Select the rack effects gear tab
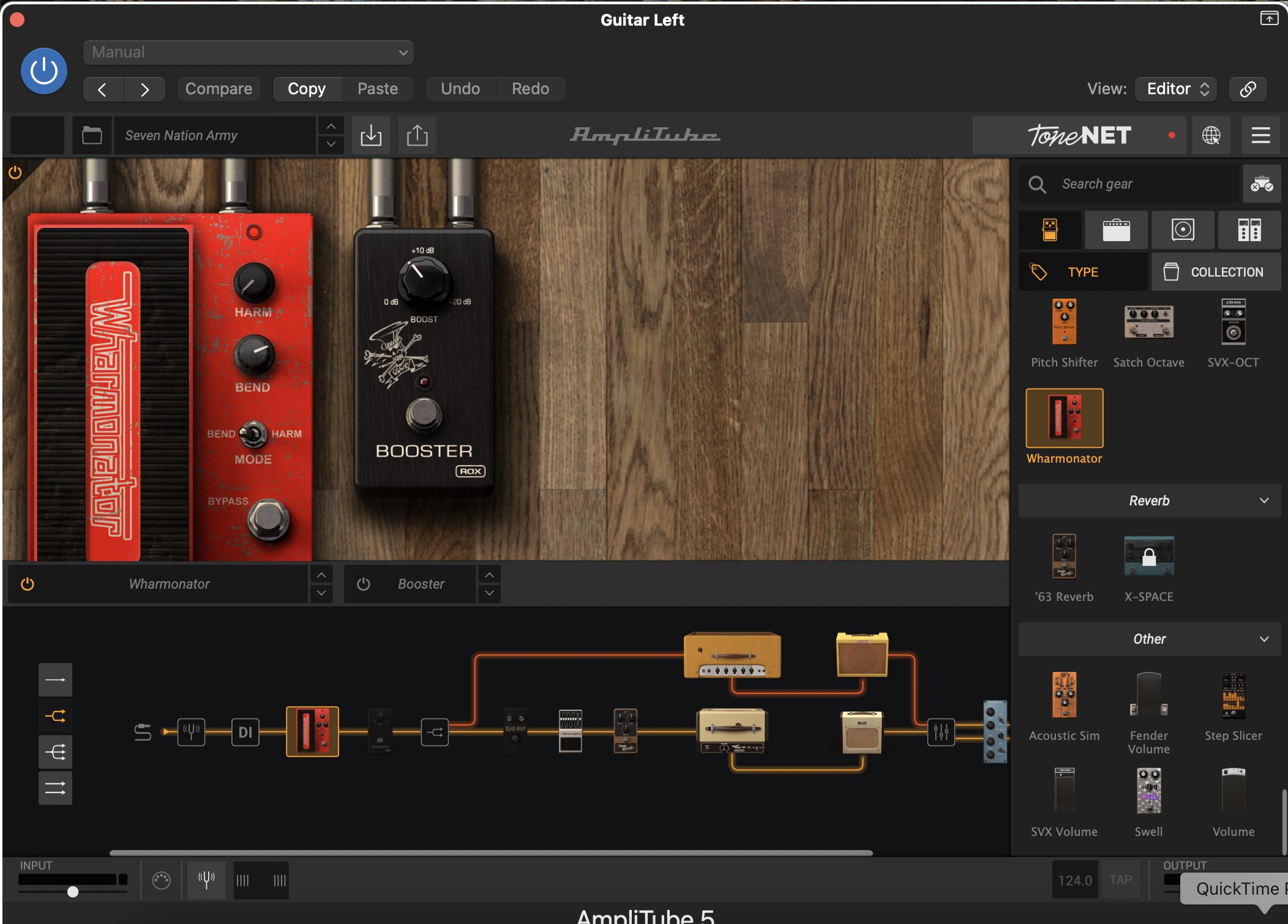The width and height of the screenshot is (1288, 924). click(x=1249, y=230)
